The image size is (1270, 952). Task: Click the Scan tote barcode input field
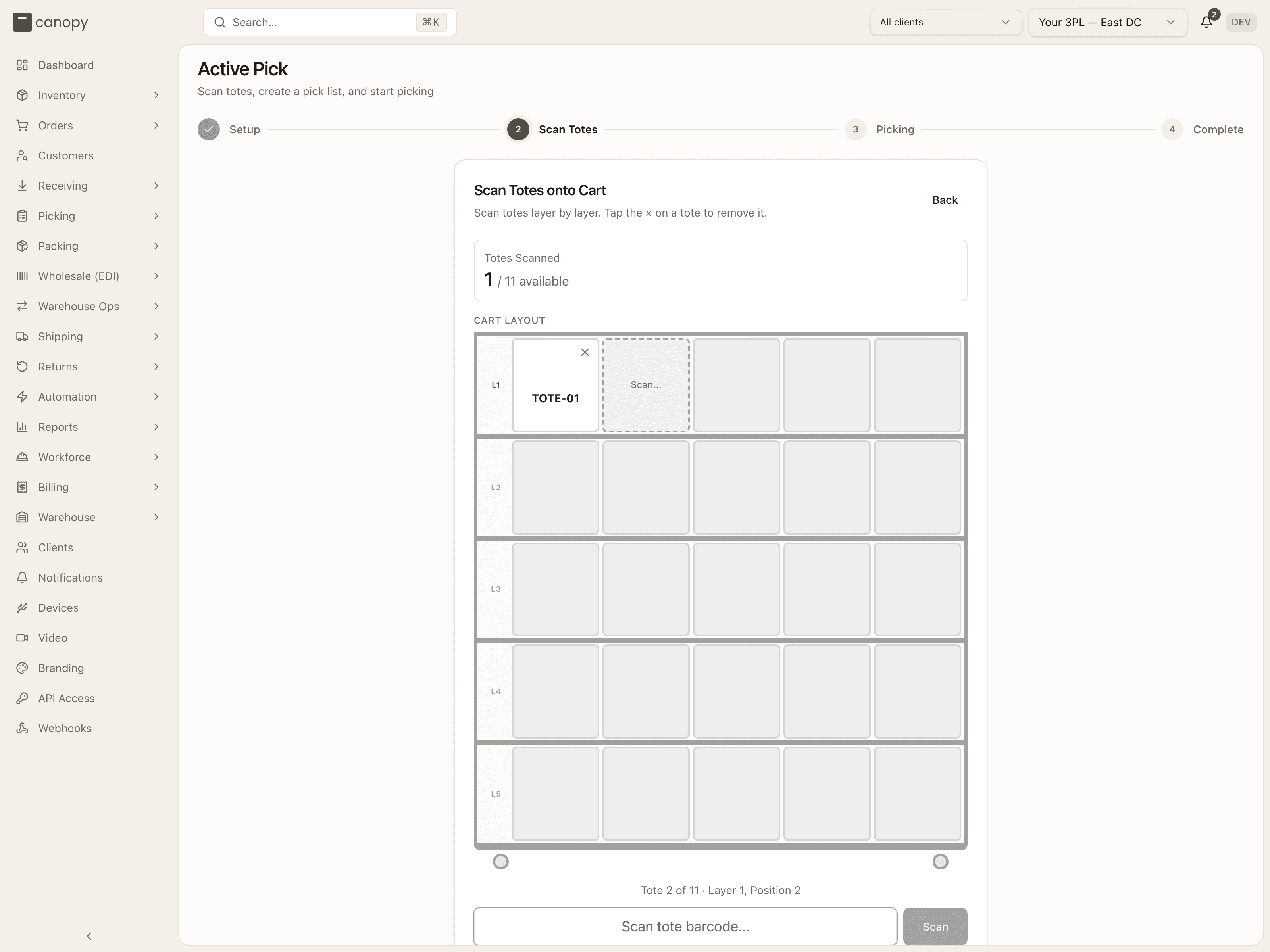(x=685, y=926)
